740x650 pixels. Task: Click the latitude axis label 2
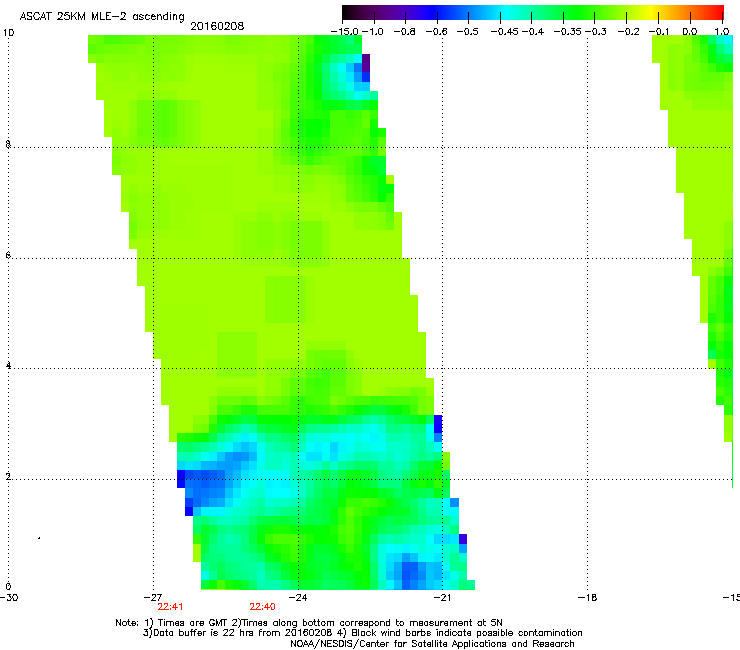coord(8,477)
